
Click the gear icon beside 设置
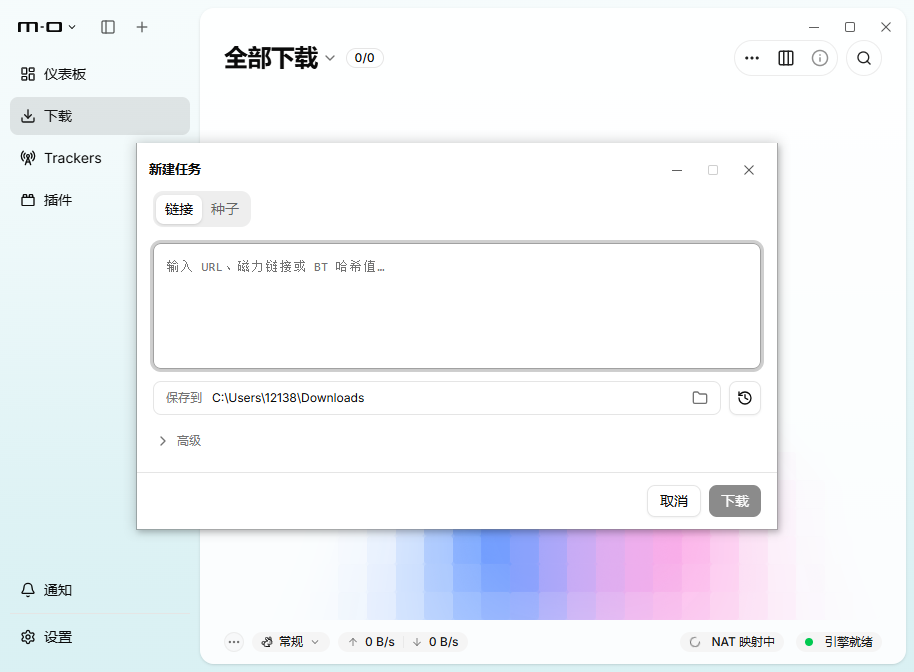[28, 637]
